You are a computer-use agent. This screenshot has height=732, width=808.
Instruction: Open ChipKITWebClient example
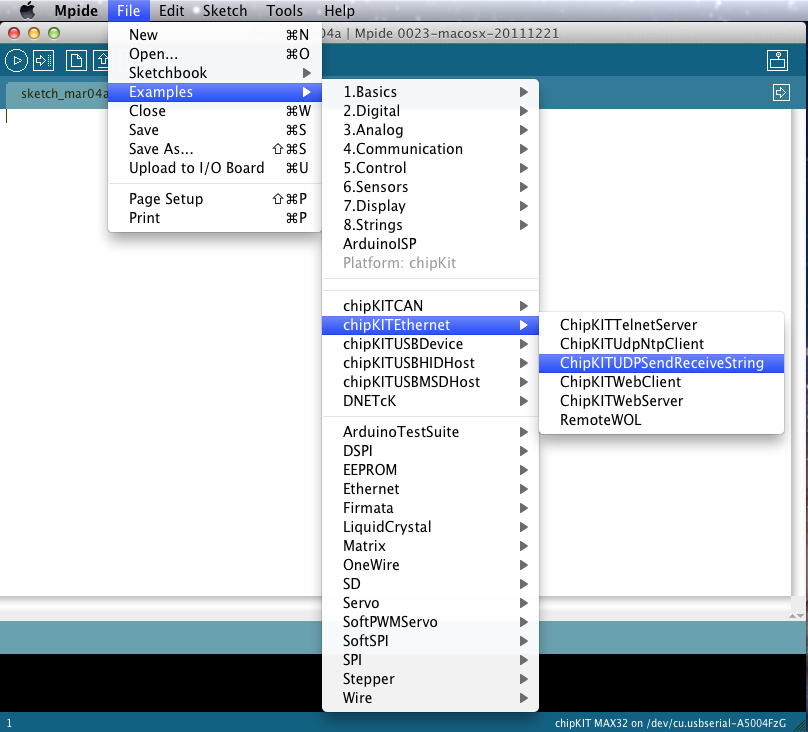pos(662,382)
